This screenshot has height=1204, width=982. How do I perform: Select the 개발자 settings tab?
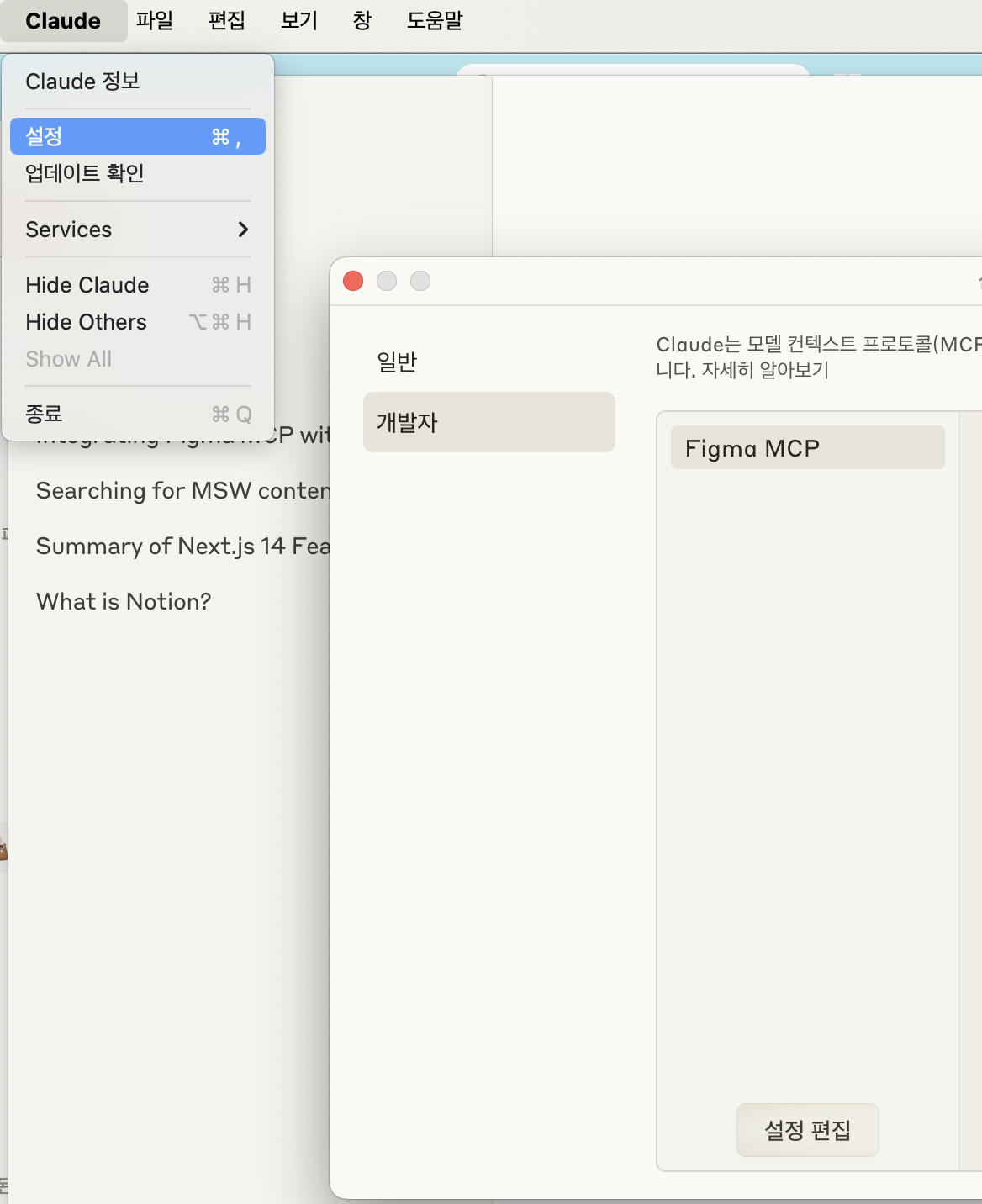[x=489, y=422]
